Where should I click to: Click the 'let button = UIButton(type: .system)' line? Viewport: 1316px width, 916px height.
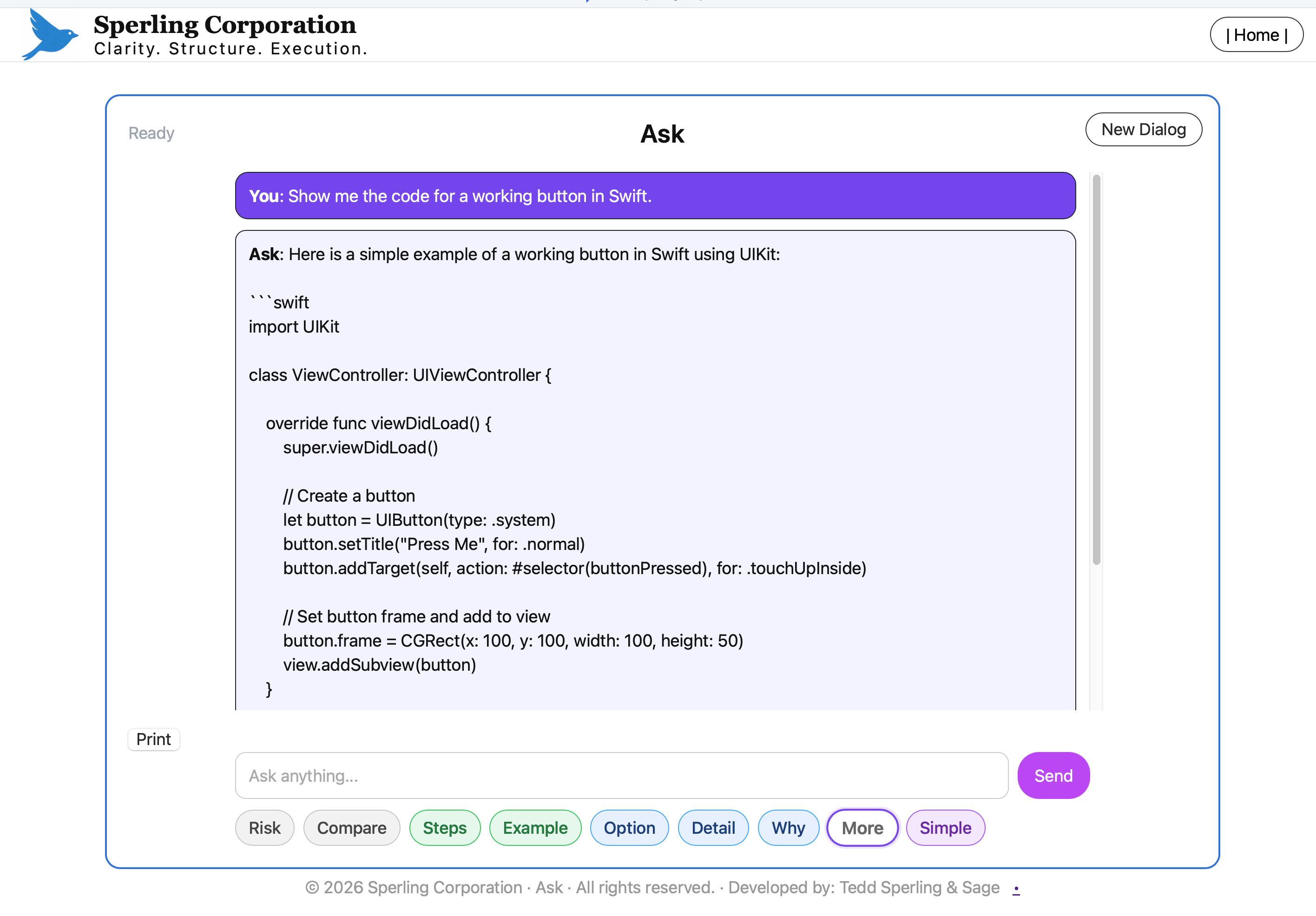pyautogui.click(x=420, y=520)
